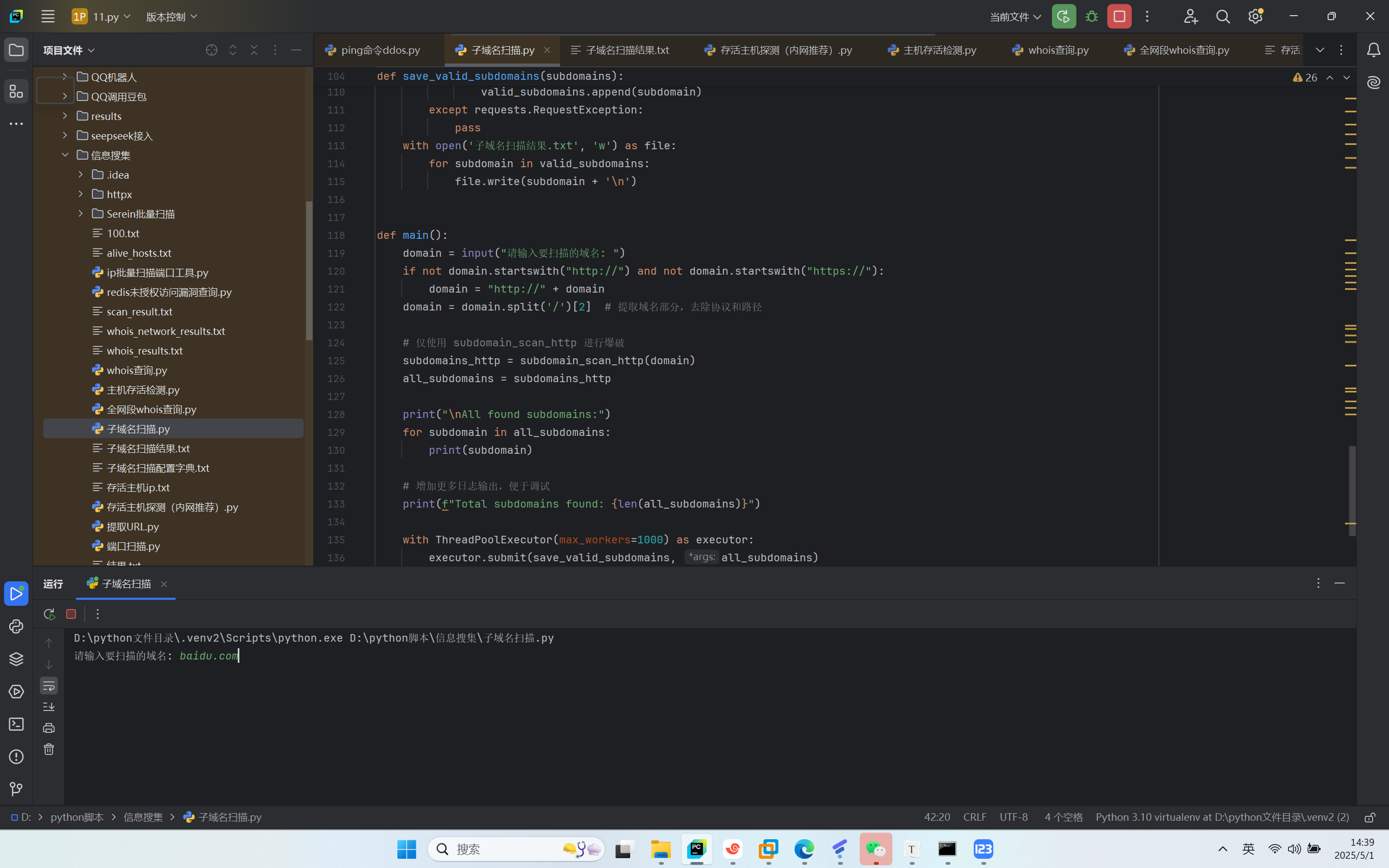1389x868 pixels.
Task: Switch to 子域名扫描结果.txt tab
Action: 627,50
